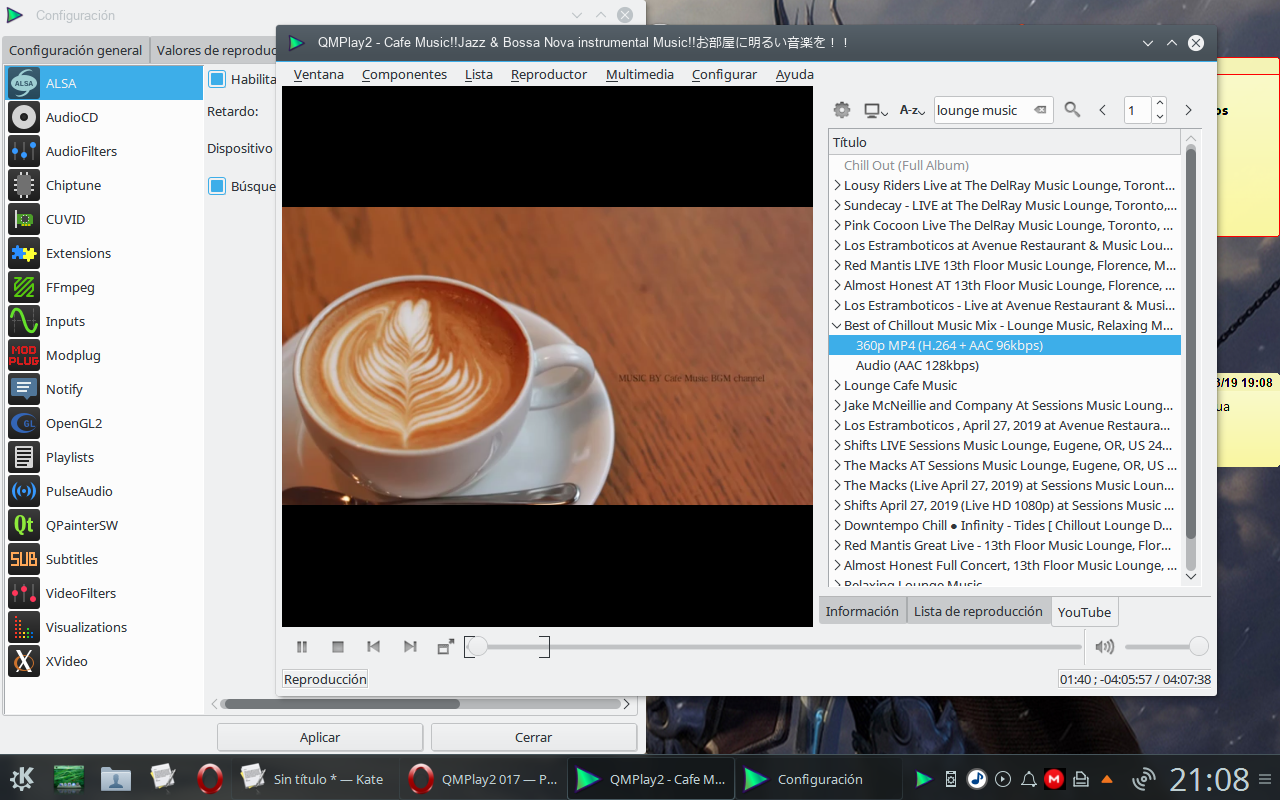
Task: Open the video quality monitor dropdown
Action: coord(876,110)
